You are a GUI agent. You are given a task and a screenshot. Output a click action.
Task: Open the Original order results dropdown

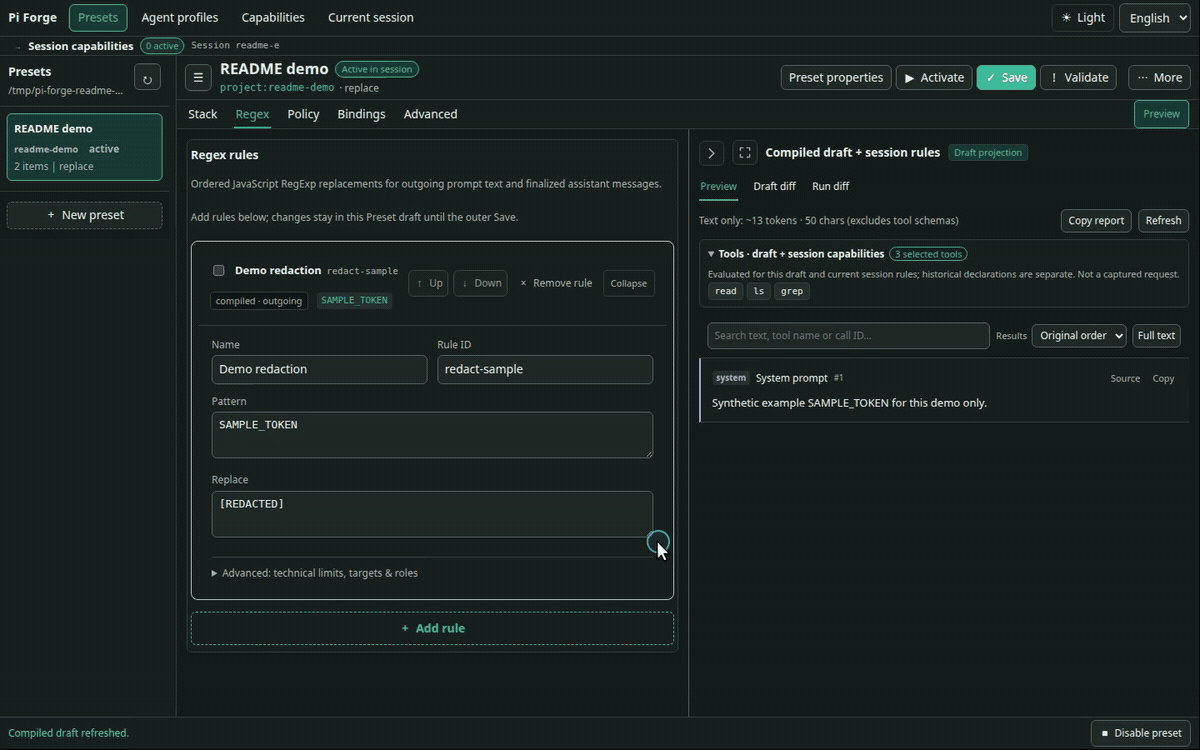(x=1079, y=336)
